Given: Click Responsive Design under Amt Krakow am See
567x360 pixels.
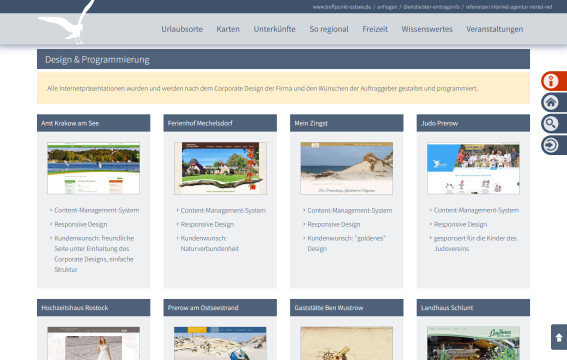Looking at the screenshot, I should pyautogui.click(x=81, y=224).
